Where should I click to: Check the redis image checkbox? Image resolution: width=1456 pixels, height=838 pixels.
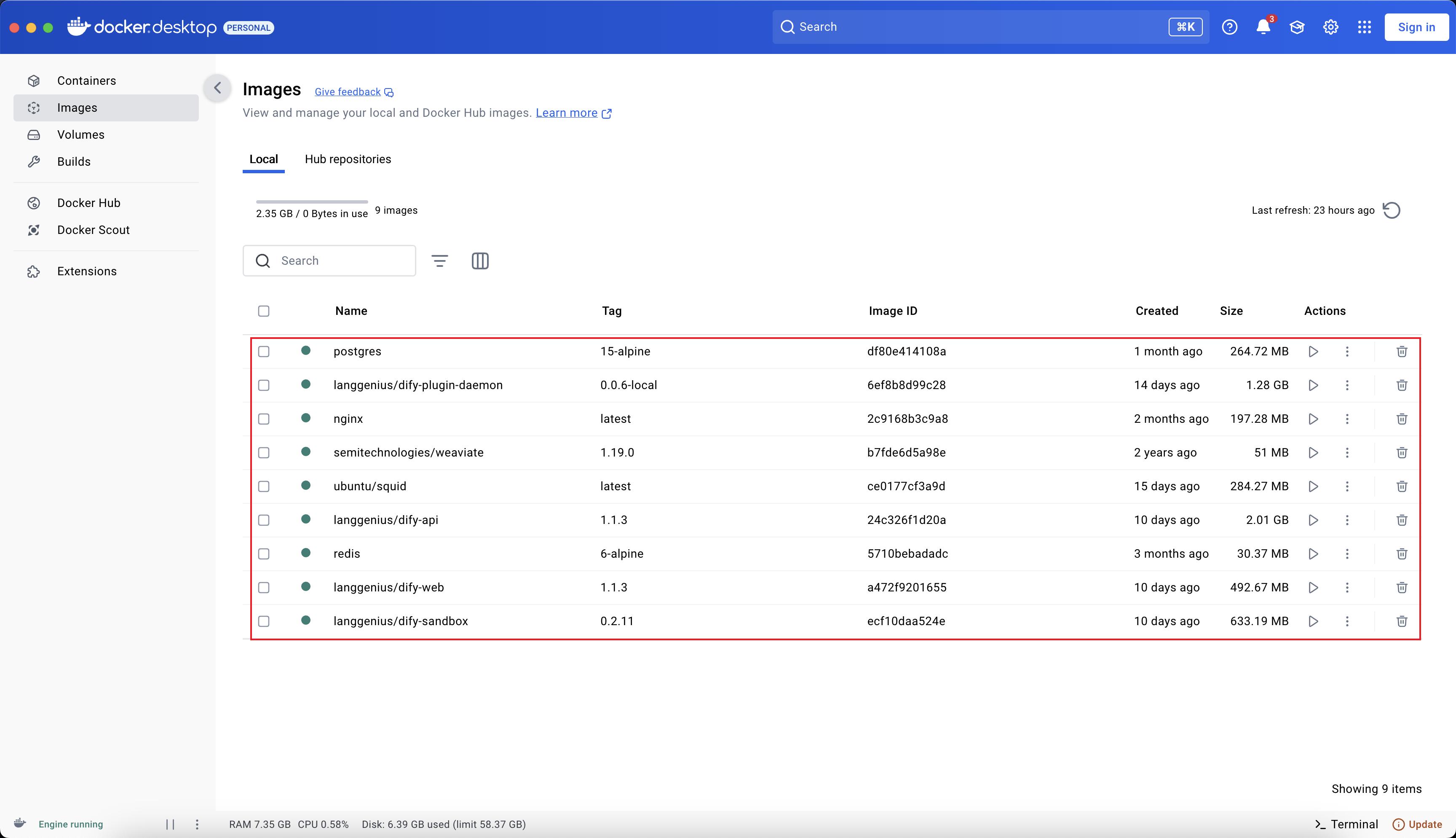[264, 554]
